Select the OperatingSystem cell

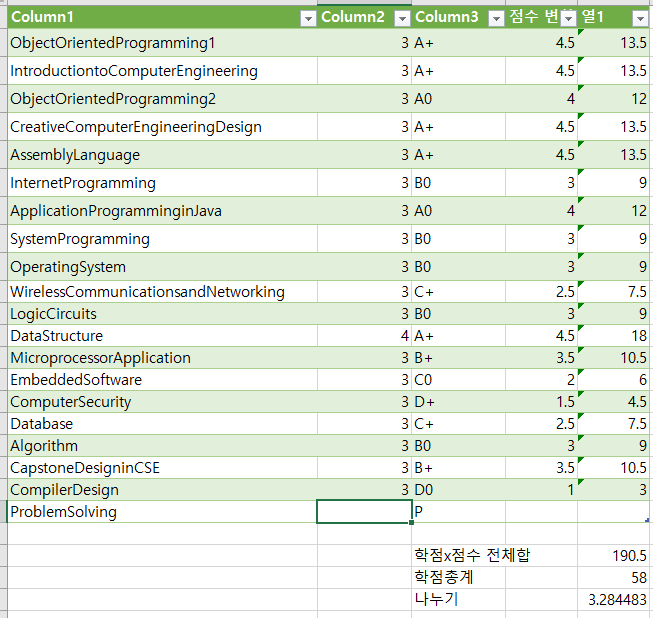[162, 267]
